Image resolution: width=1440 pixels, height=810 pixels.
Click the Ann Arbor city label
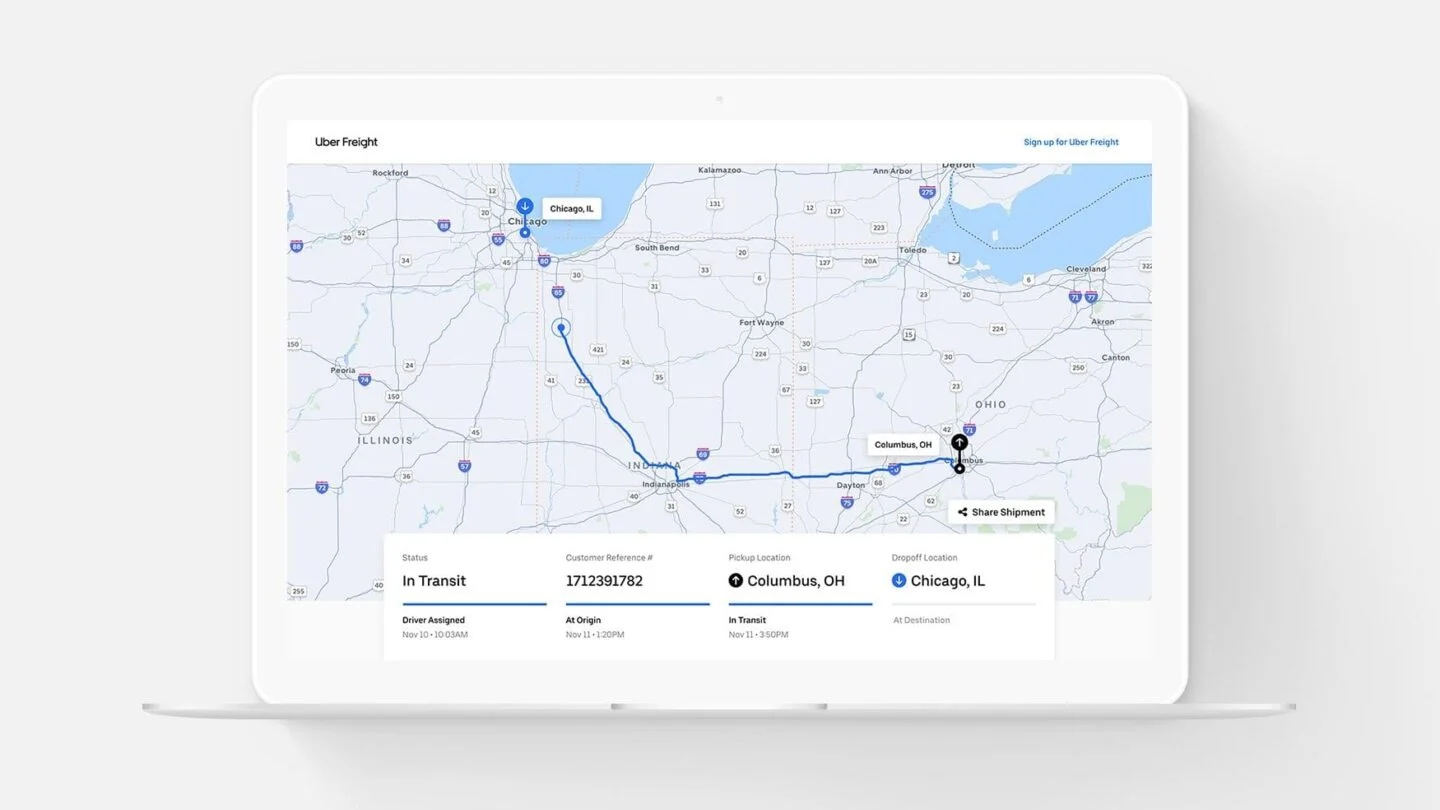click(x=893, y=171)
